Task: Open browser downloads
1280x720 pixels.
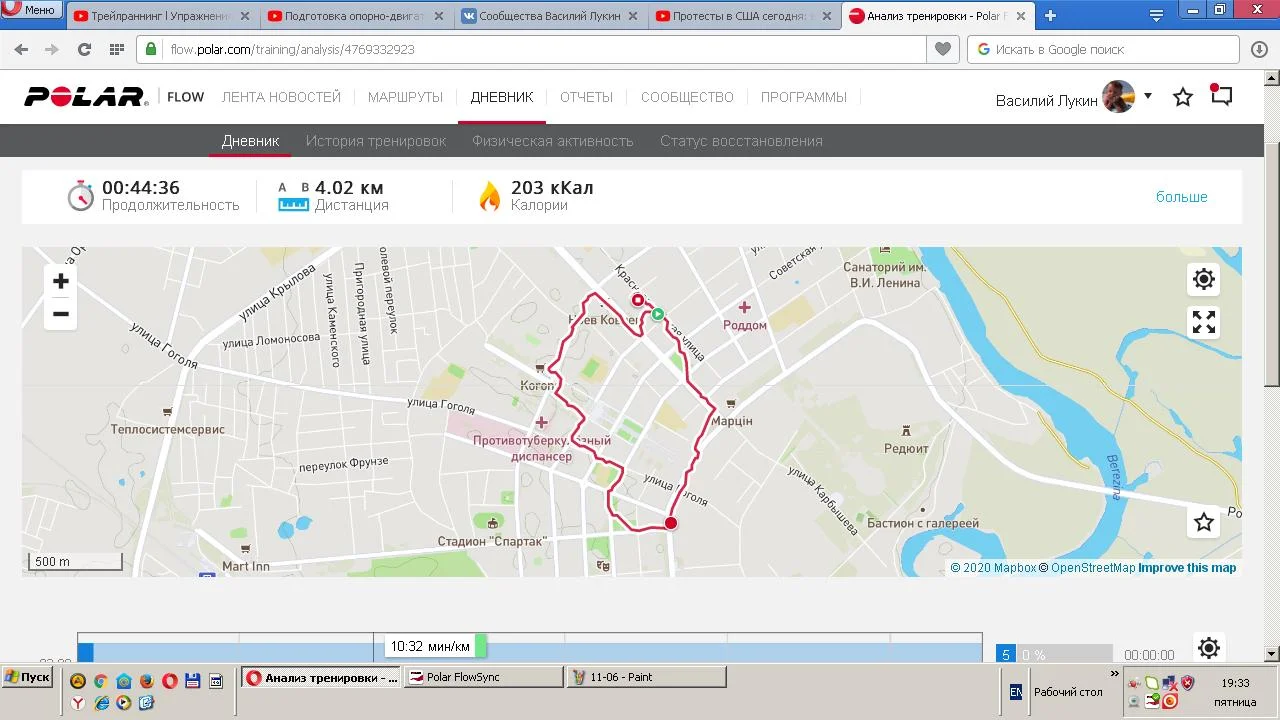Action: click(x=1259, y=49)
